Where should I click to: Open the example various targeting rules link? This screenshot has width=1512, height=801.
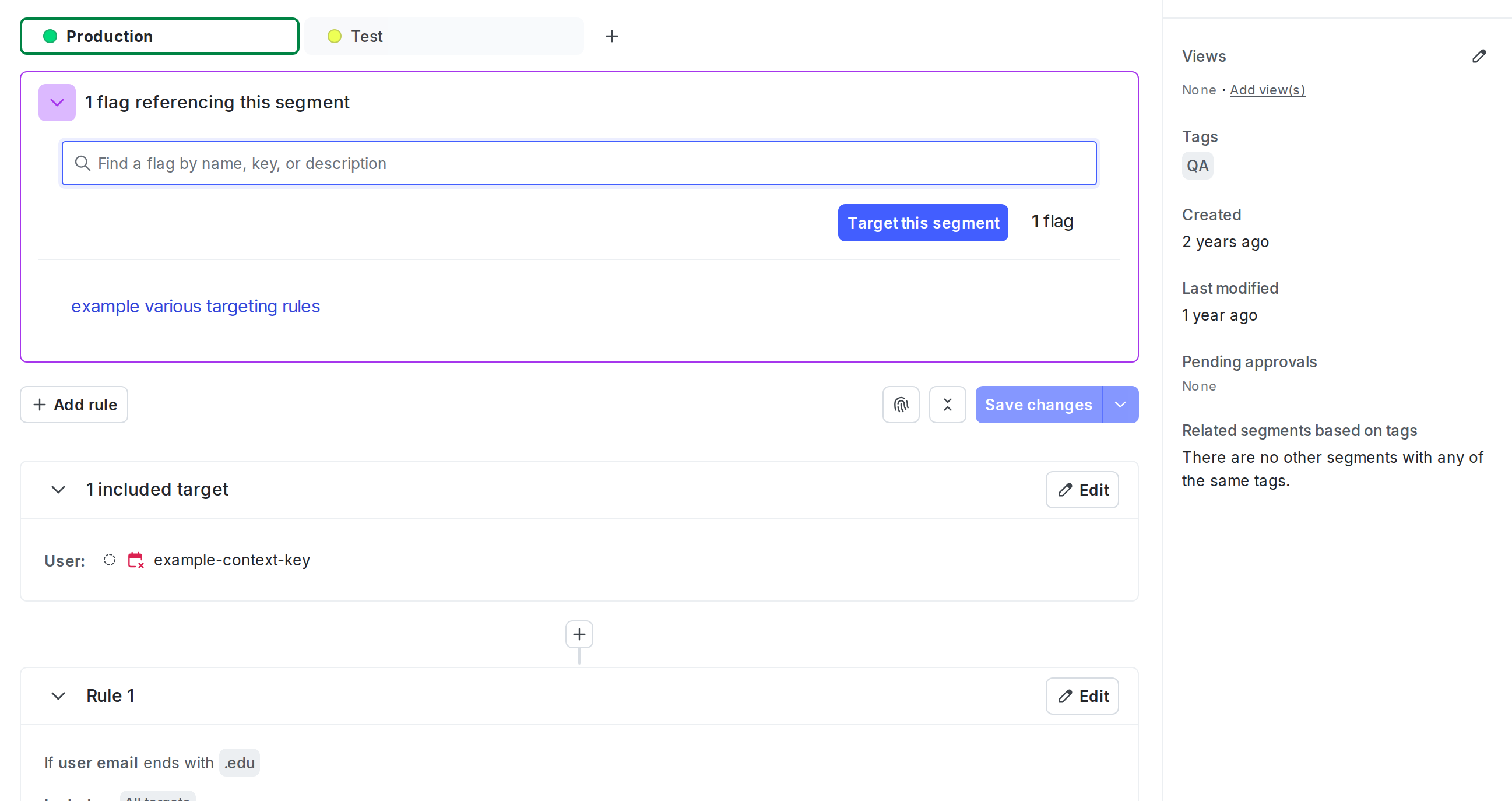point(195,306)
